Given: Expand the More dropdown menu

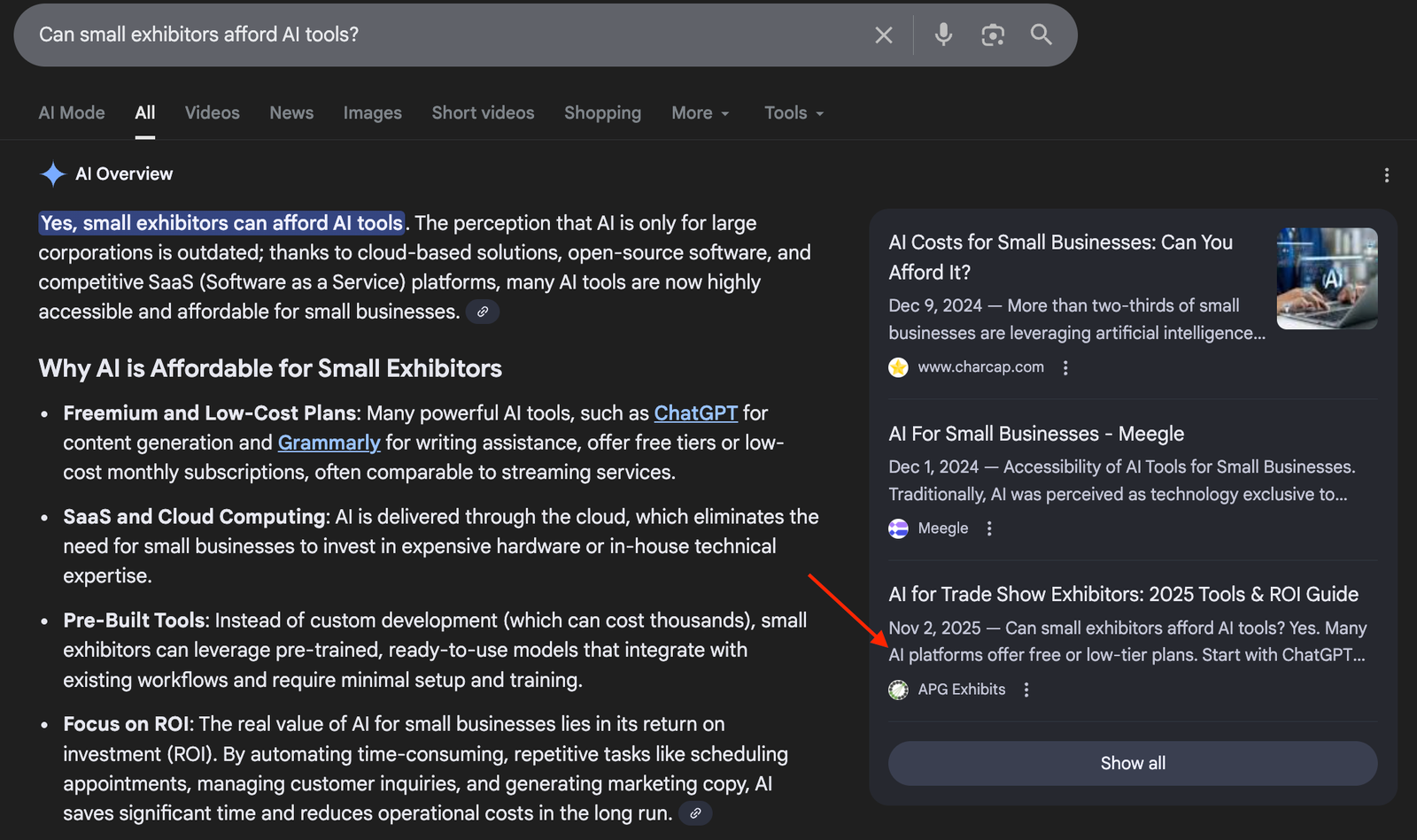Looking at the screenshot, I should tap(700, 113).
